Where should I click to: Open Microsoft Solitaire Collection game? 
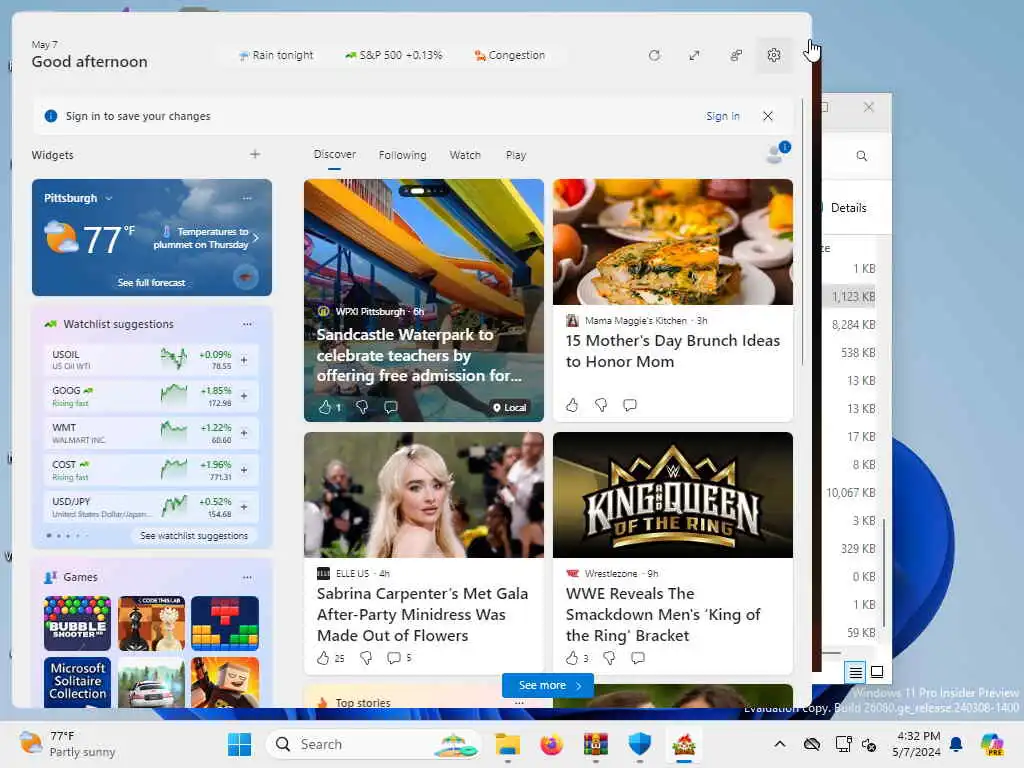coord(77,682)
